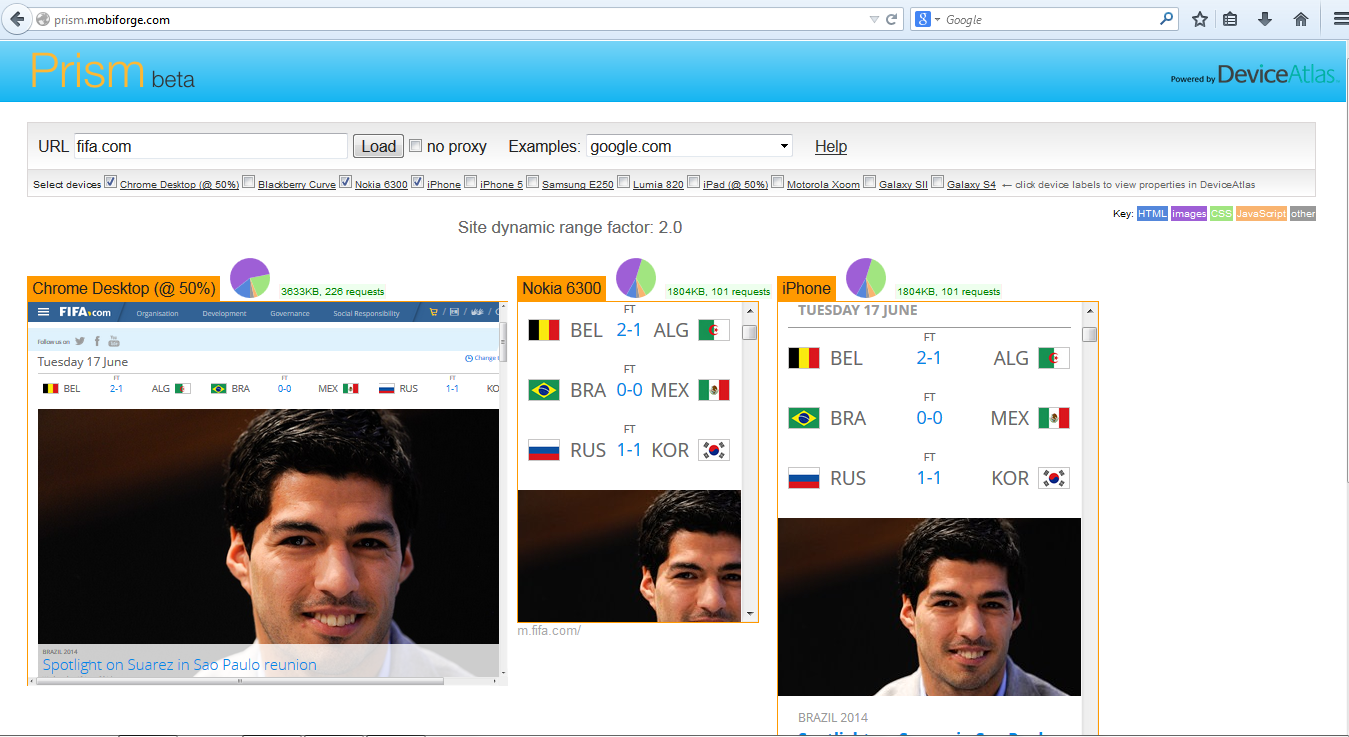
Task: Click the search magnifier icon in Google box
Action: 1166,19
